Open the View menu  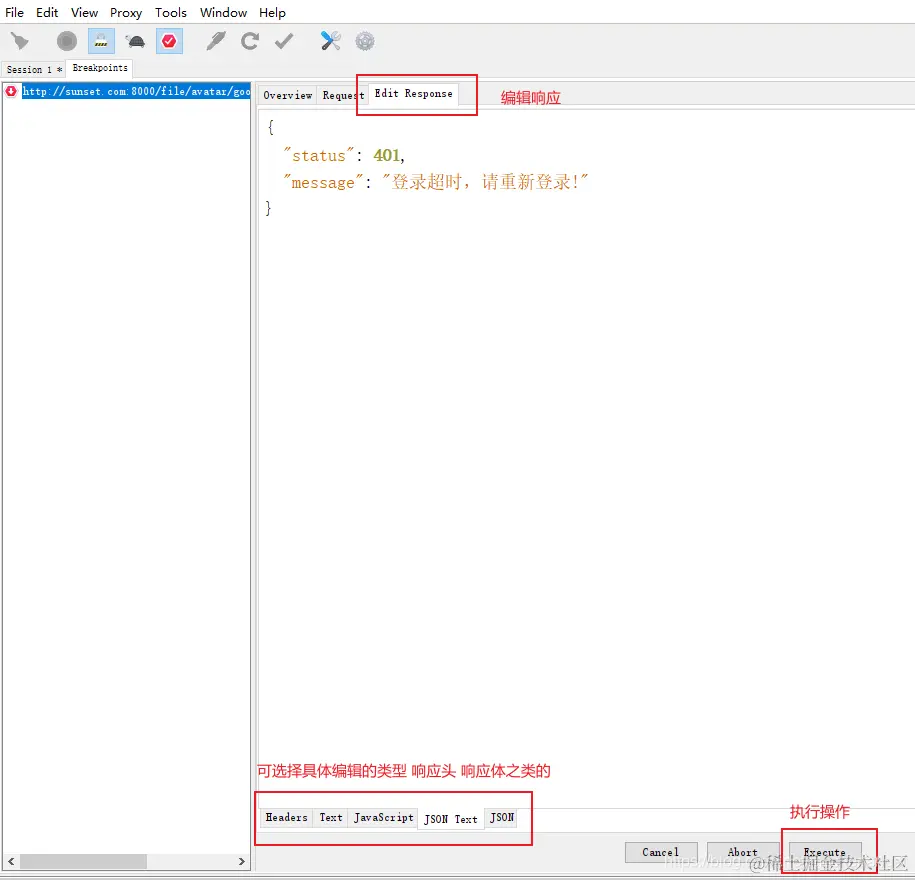point(84,12)
